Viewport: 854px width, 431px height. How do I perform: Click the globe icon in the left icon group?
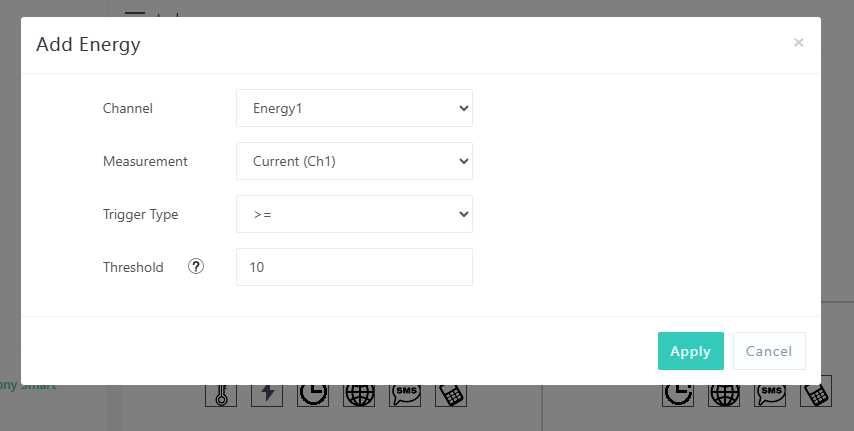pyautogui.click(x=359, y=394)
